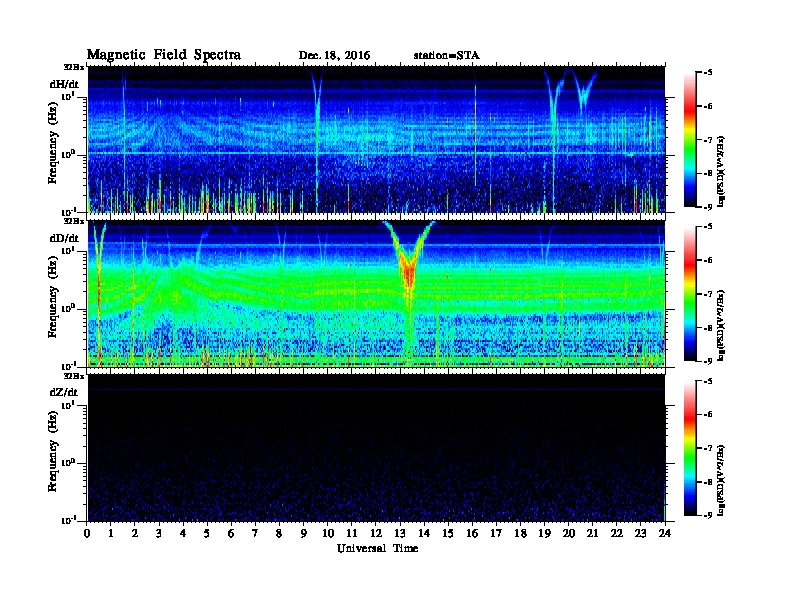Click the hour '20' tick label
The height and width of the screenshot is (612, 792).
click(x=569, y=533)
